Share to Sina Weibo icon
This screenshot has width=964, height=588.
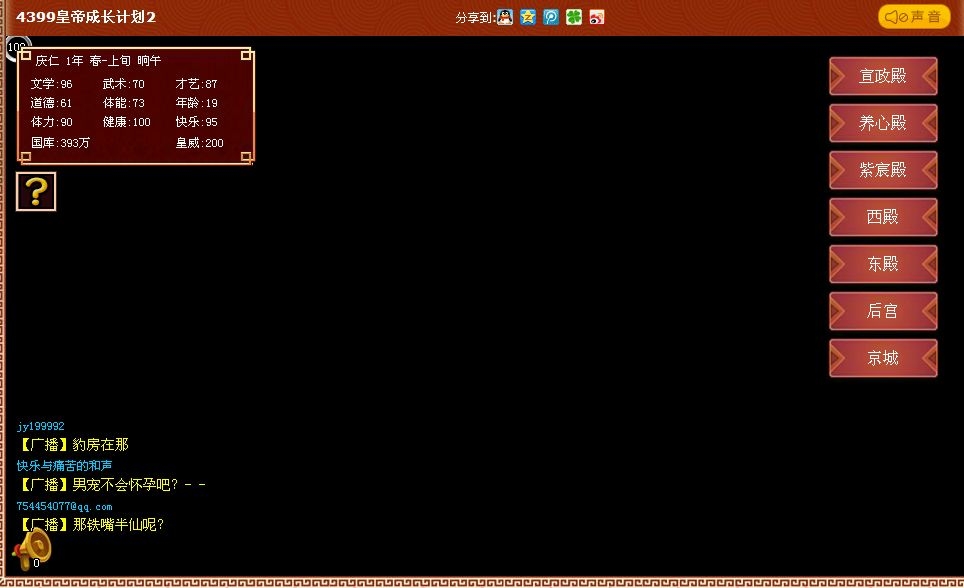click(x=597, y=17)
